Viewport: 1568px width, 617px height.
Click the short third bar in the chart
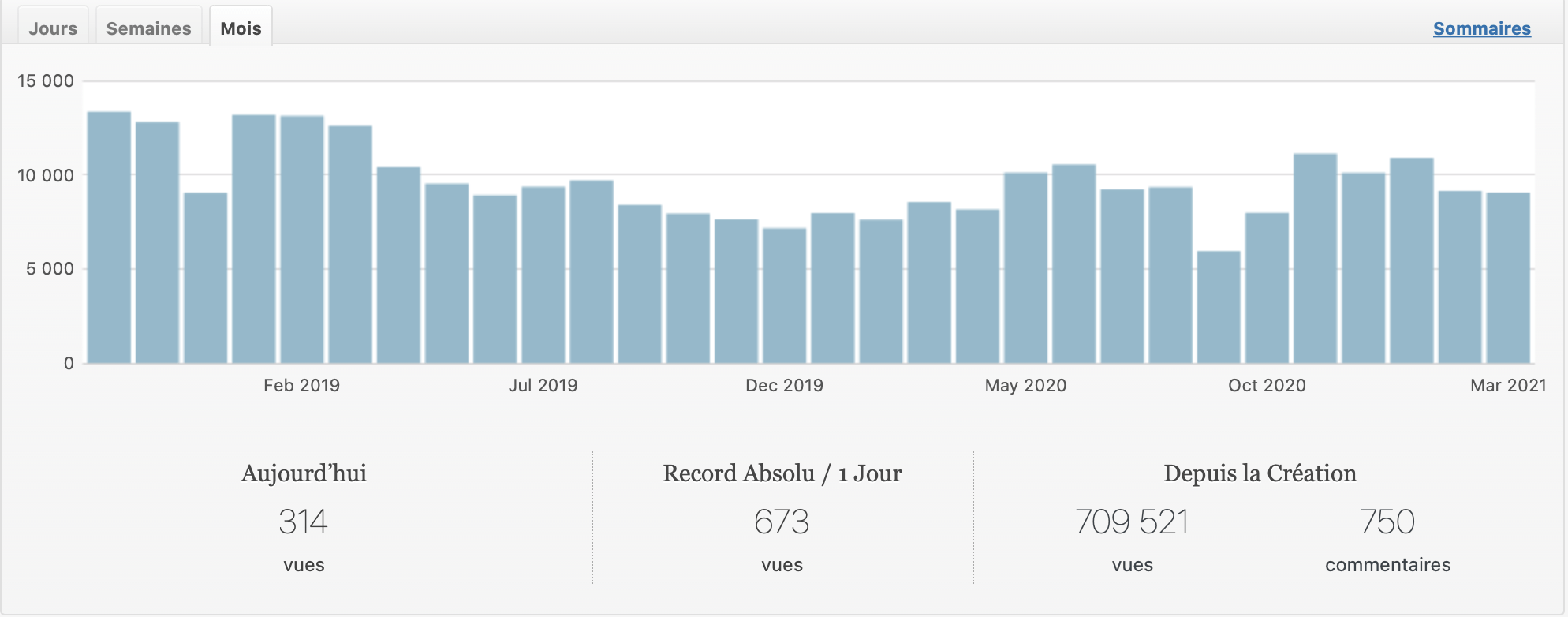(x=205, y=278)
